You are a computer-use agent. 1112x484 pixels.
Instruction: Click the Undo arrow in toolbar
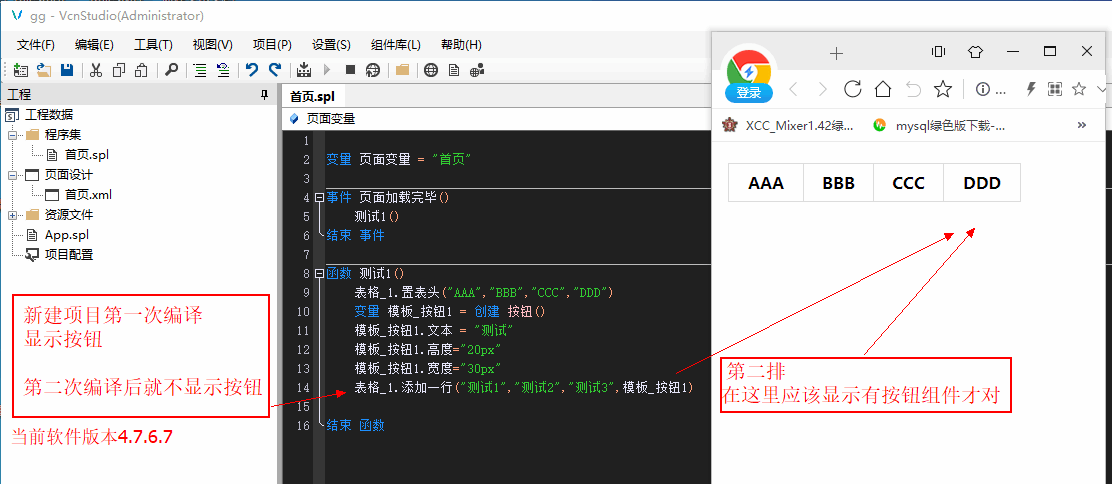[x=251, y=70]
